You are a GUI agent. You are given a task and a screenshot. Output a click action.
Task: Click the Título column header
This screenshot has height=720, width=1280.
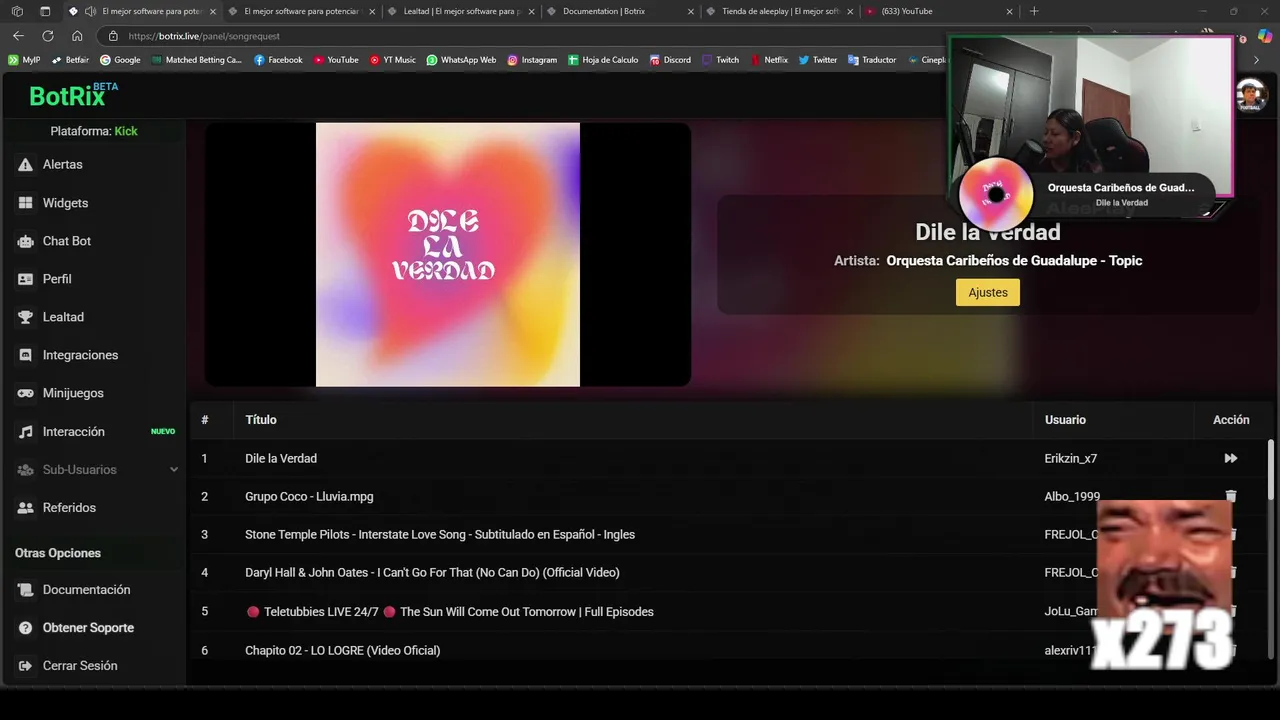click(261, 420)
